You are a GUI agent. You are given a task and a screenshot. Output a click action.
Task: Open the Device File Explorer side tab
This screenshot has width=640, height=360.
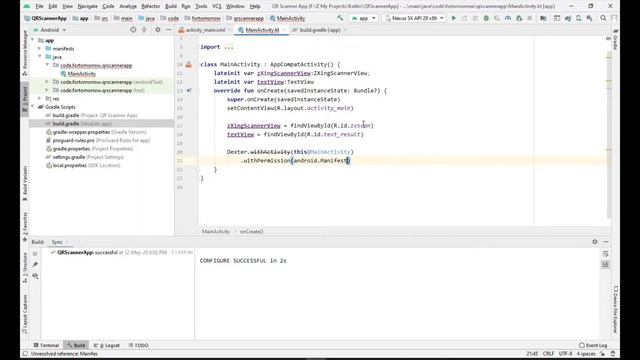tap(615, 310)
